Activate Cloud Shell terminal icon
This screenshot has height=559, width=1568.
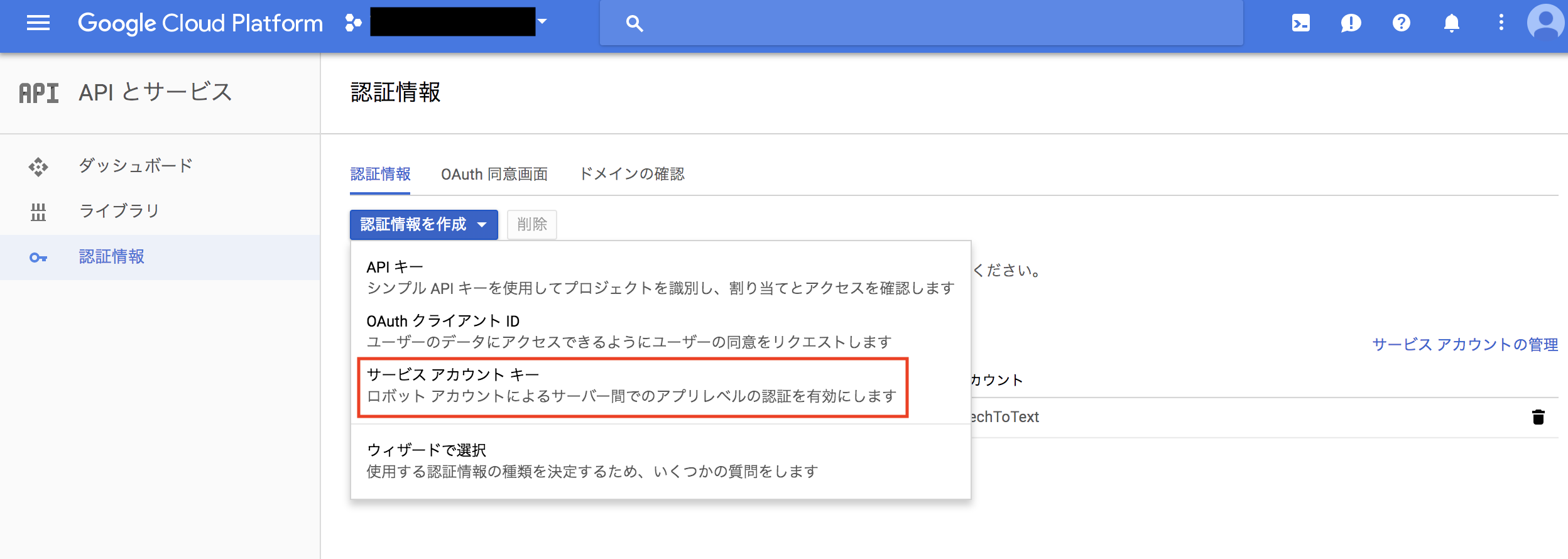pos(1300,23)
